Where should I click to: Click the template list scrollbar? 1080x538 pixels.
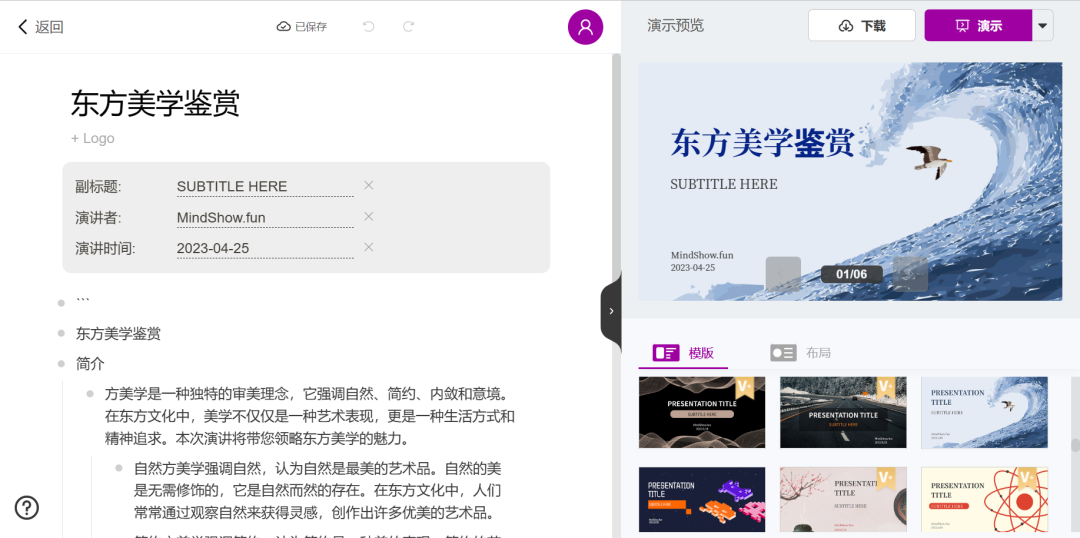click(1075, 446)
